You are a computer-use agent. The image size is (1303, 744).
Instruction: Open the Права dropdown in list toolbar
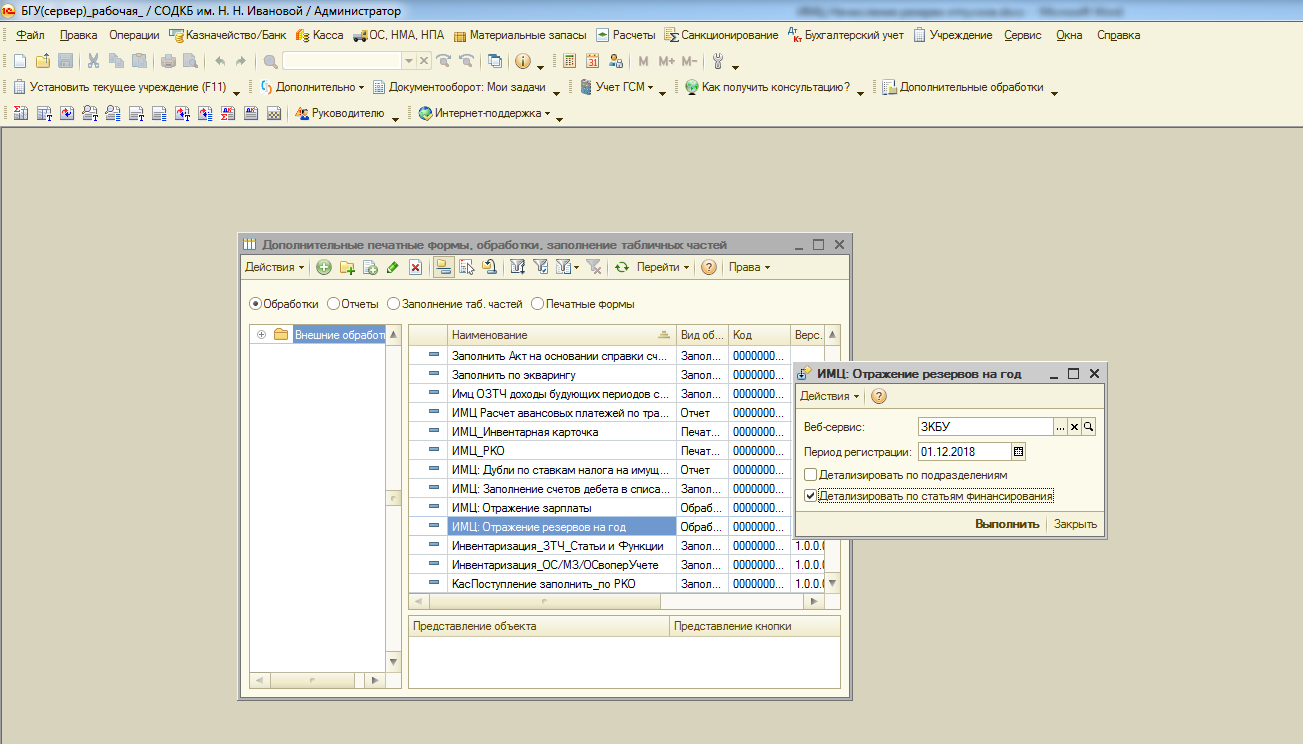(x=749, y=267)
